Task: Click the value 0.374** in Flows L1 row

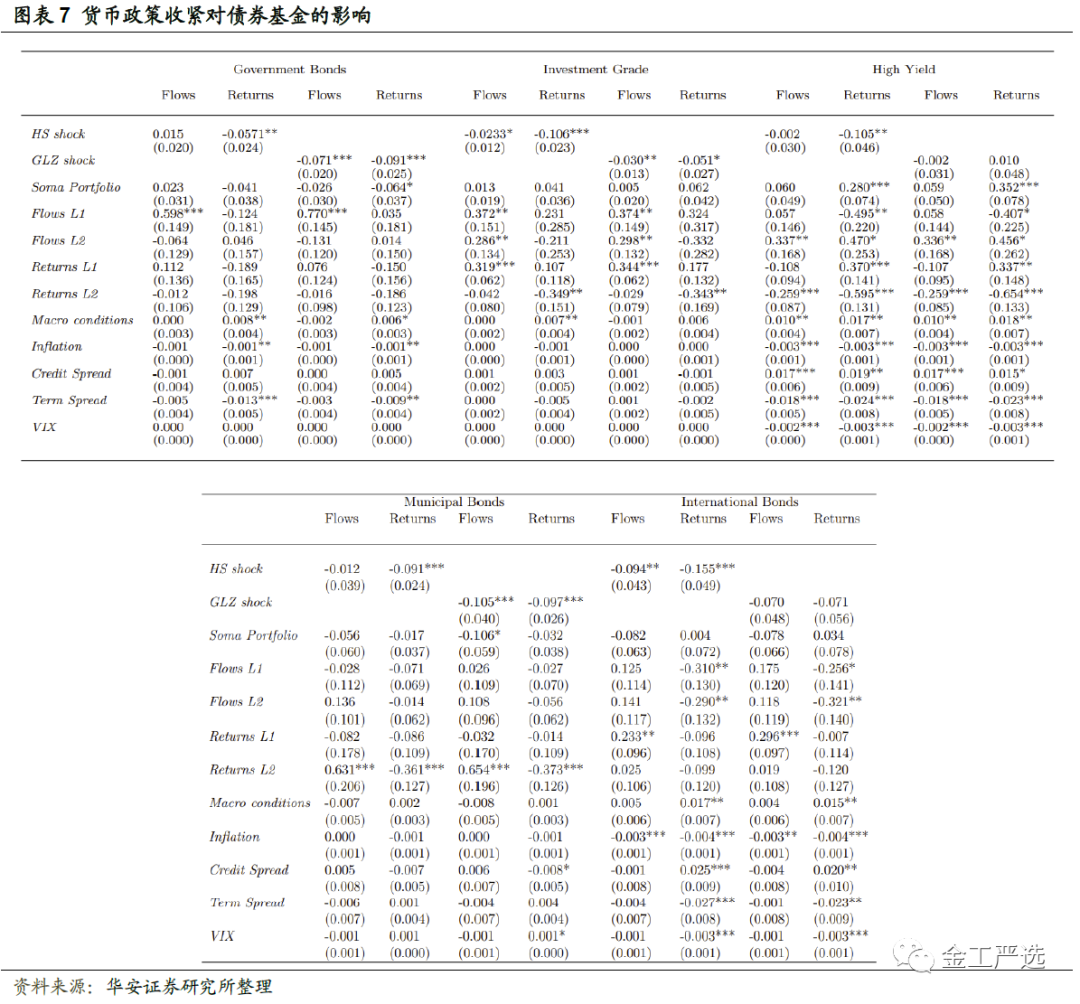Action: [x=630, y=213]
